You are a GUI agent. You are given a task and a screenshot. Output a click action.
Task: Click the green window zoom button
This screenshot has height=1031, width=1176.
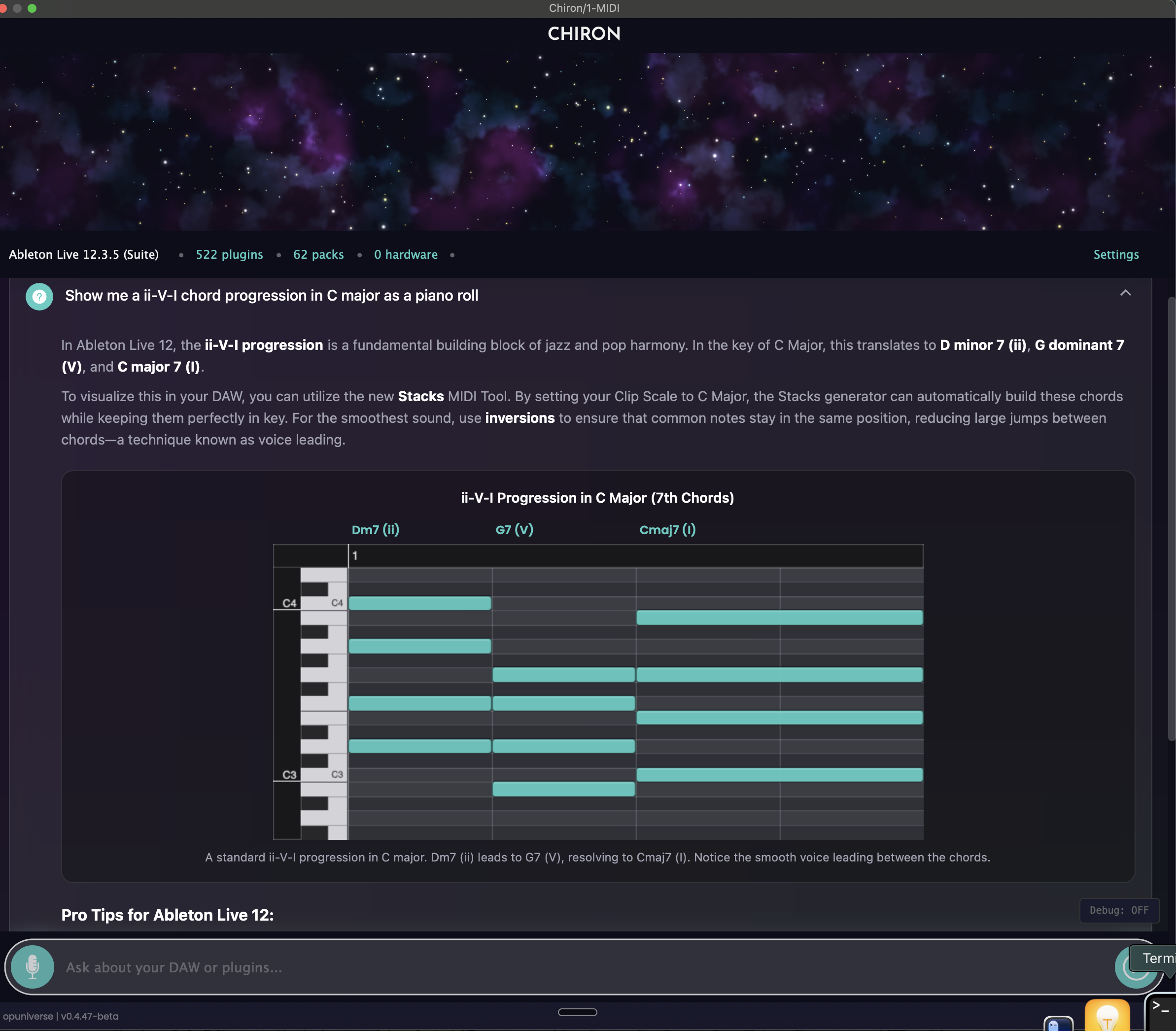32,8
